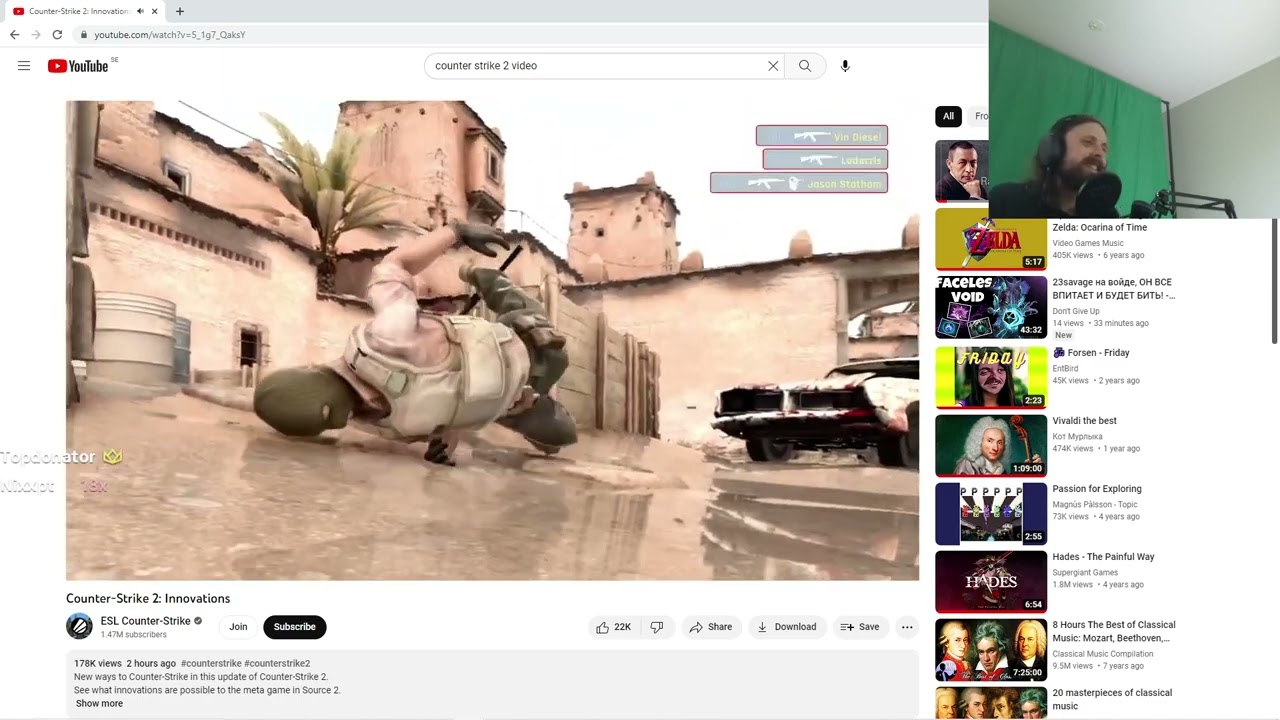Open Dont Give Up channel name

click(1075, 311)
